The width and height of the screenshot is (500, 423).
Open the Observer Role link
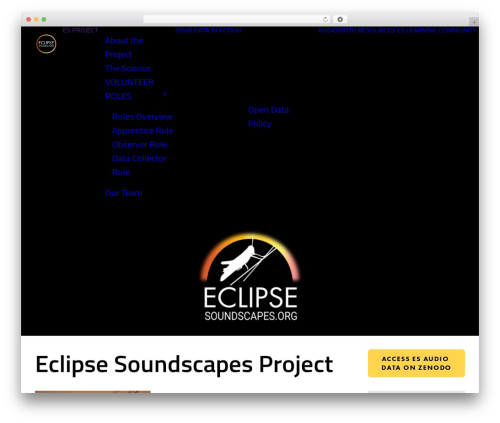point(140,145)
